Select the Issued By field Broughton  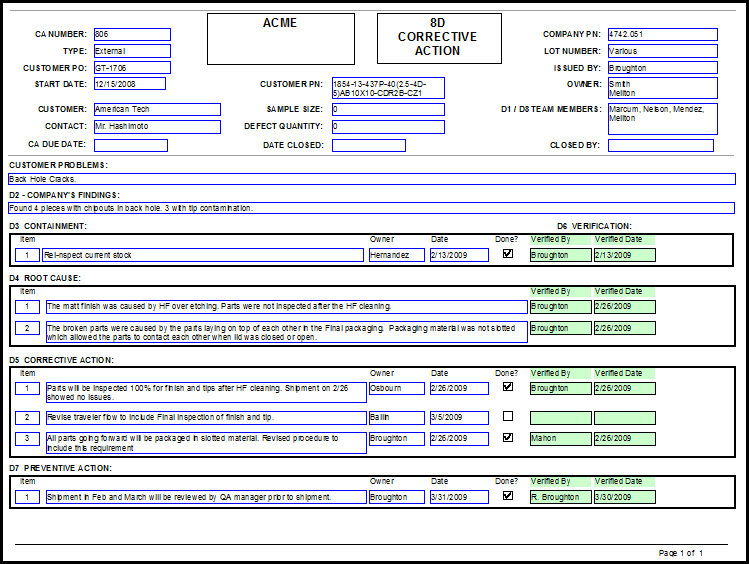[x=663, y=68]
